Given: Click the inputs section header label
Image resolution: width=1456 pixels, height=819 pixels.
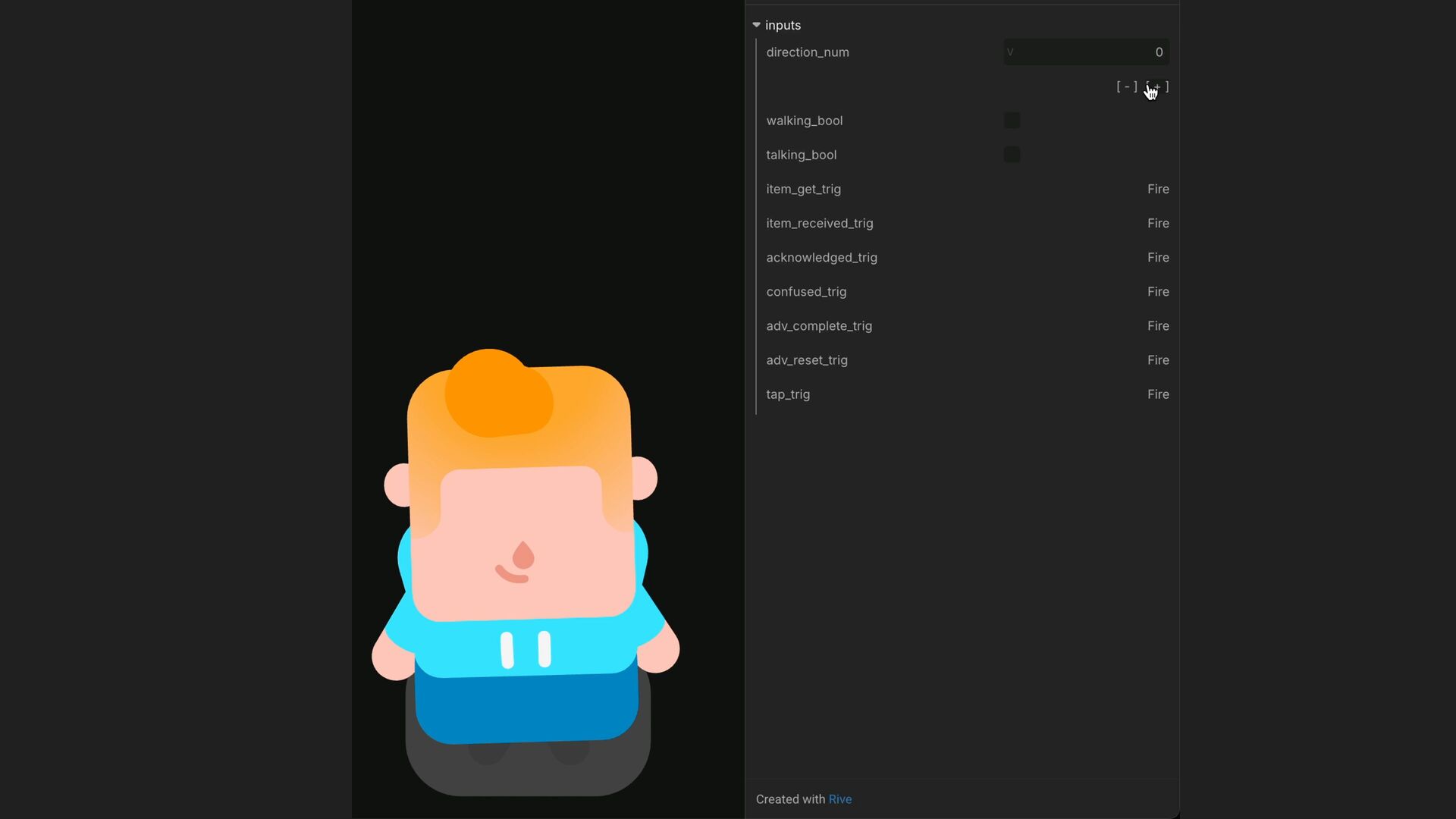Looking at the screenshot, I should tap(783, 25).
